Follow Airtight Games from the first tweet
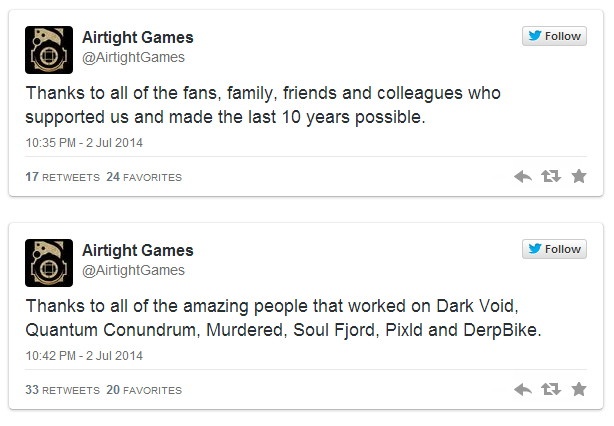The width and height of the screenshot is (614, 426). [554, 36]
